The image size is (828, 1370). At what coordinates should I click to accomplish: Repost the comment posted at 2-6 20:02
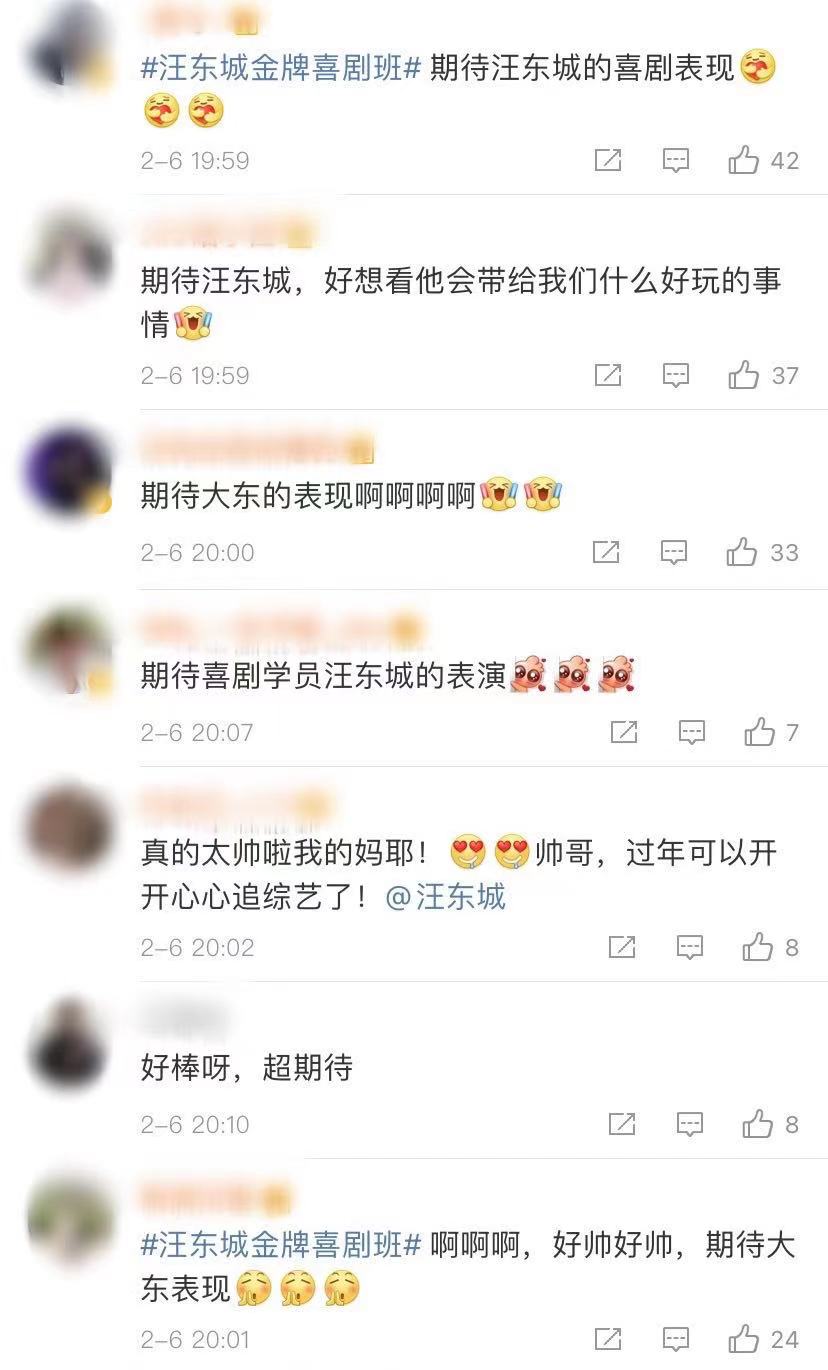622,947
